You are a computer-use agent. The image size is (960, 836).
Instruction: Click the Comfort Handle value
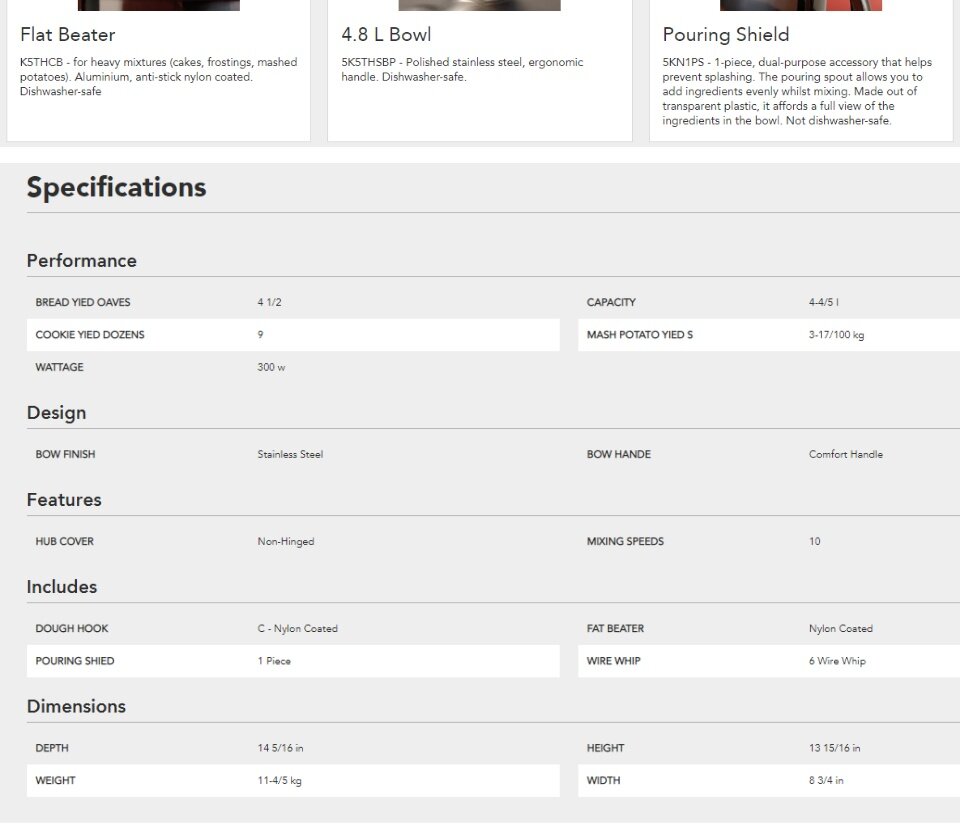[x=846, y=454]
